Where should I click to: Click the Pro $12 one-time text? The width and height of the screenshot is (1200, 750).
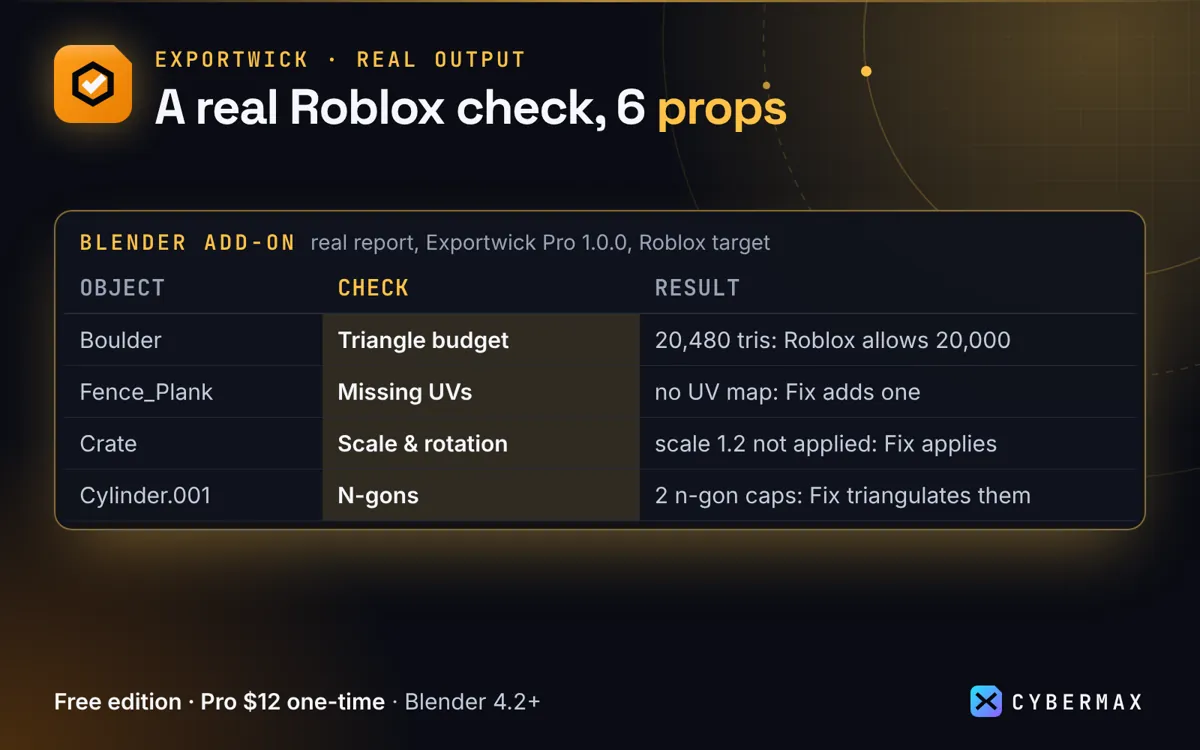pyautogui.click(x=293, y=702)
